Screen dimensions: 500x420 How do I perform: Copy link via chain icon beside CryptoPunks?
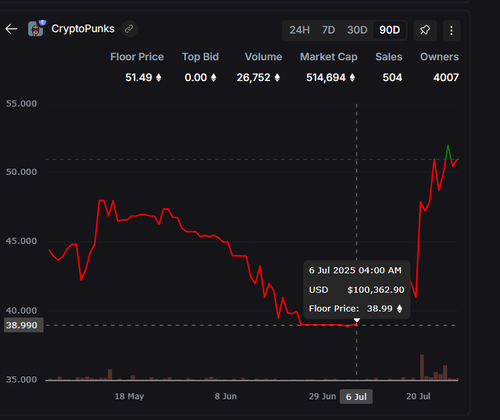pyautogui.click(x=129, y=29)
